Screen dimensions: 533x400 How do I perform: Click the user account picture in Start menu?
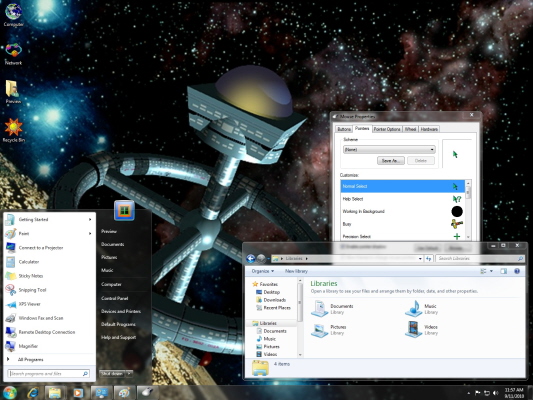point(124,210)
